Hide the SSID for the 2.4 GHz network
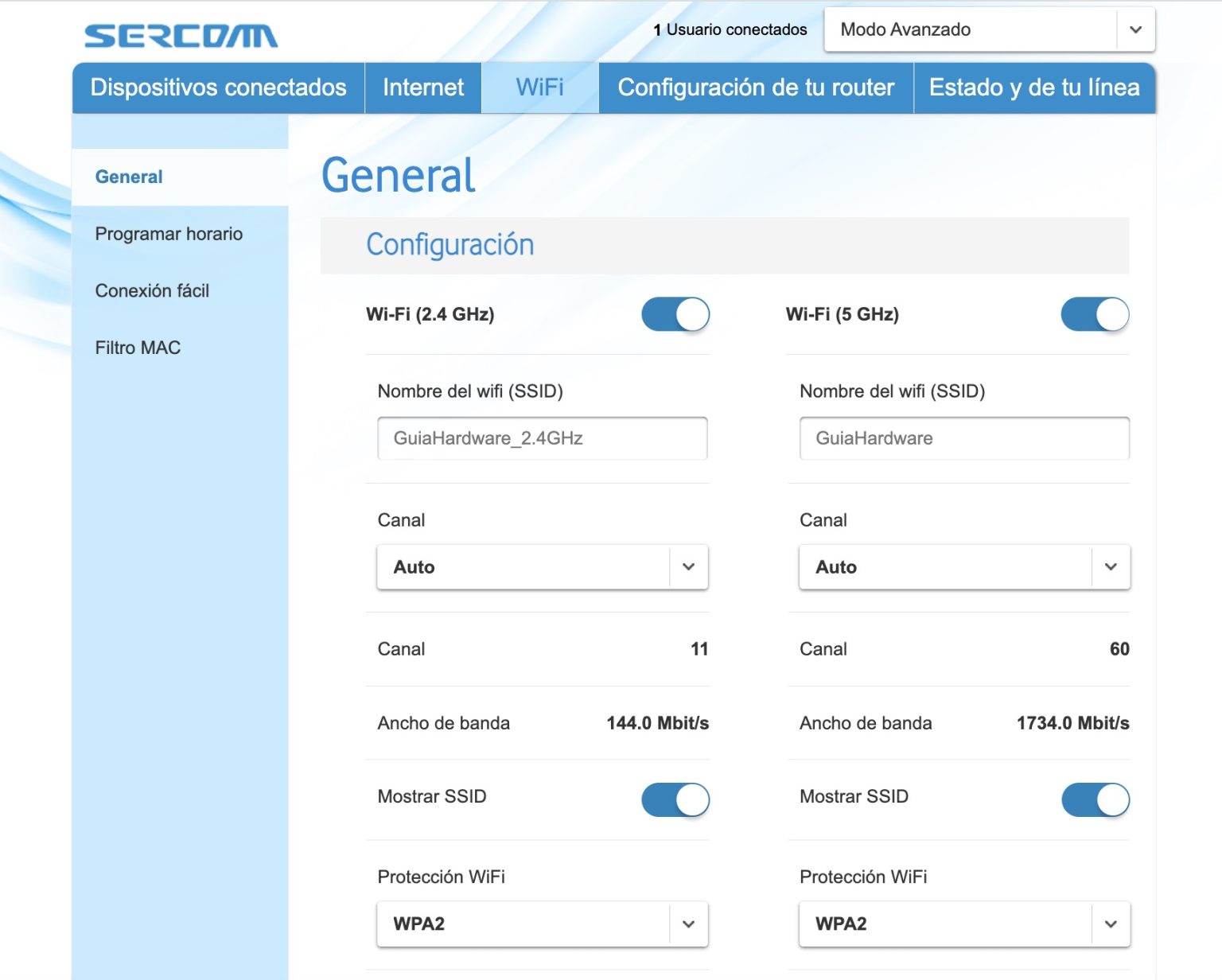The image size is (1222, 980). 675,799
